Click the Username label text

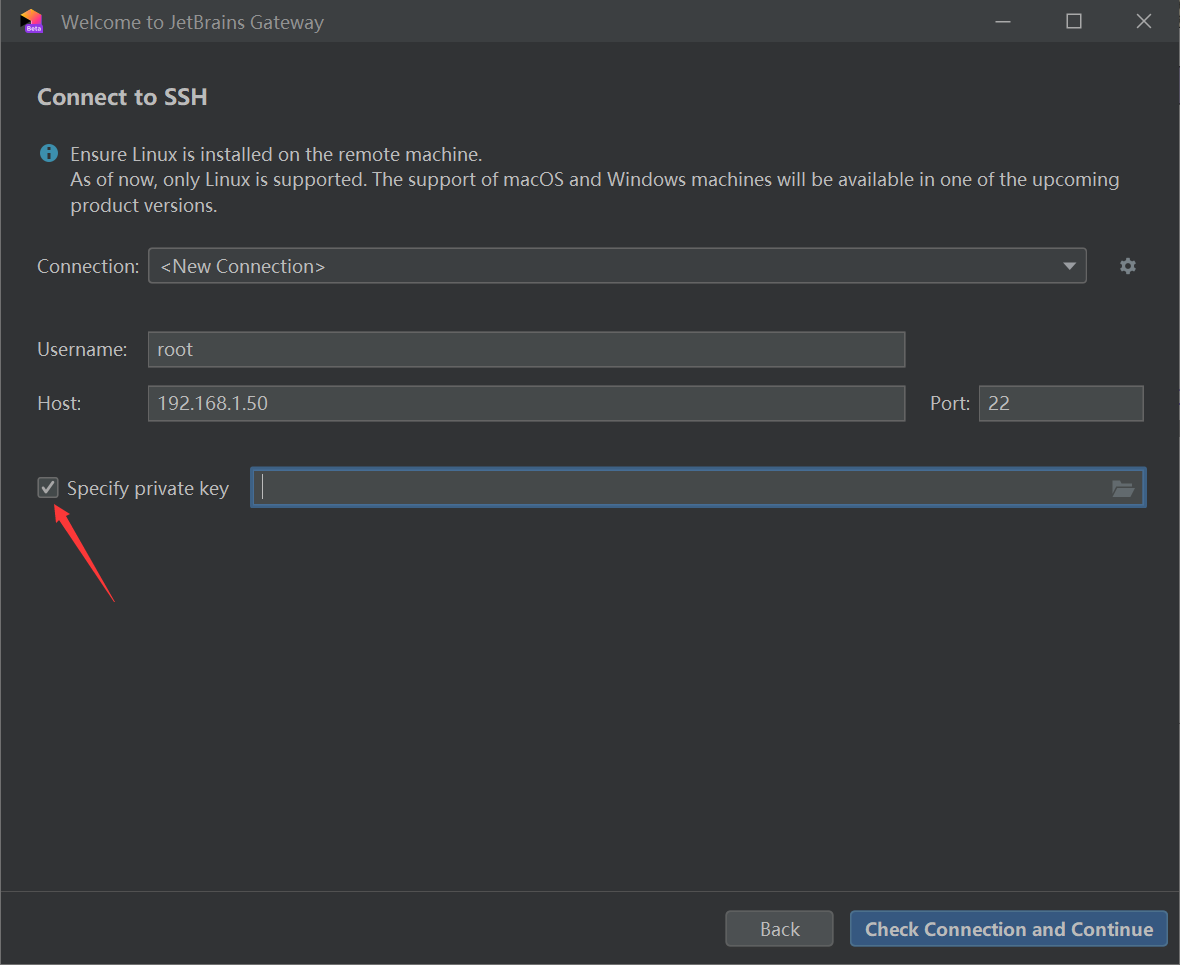click(82, 349)
